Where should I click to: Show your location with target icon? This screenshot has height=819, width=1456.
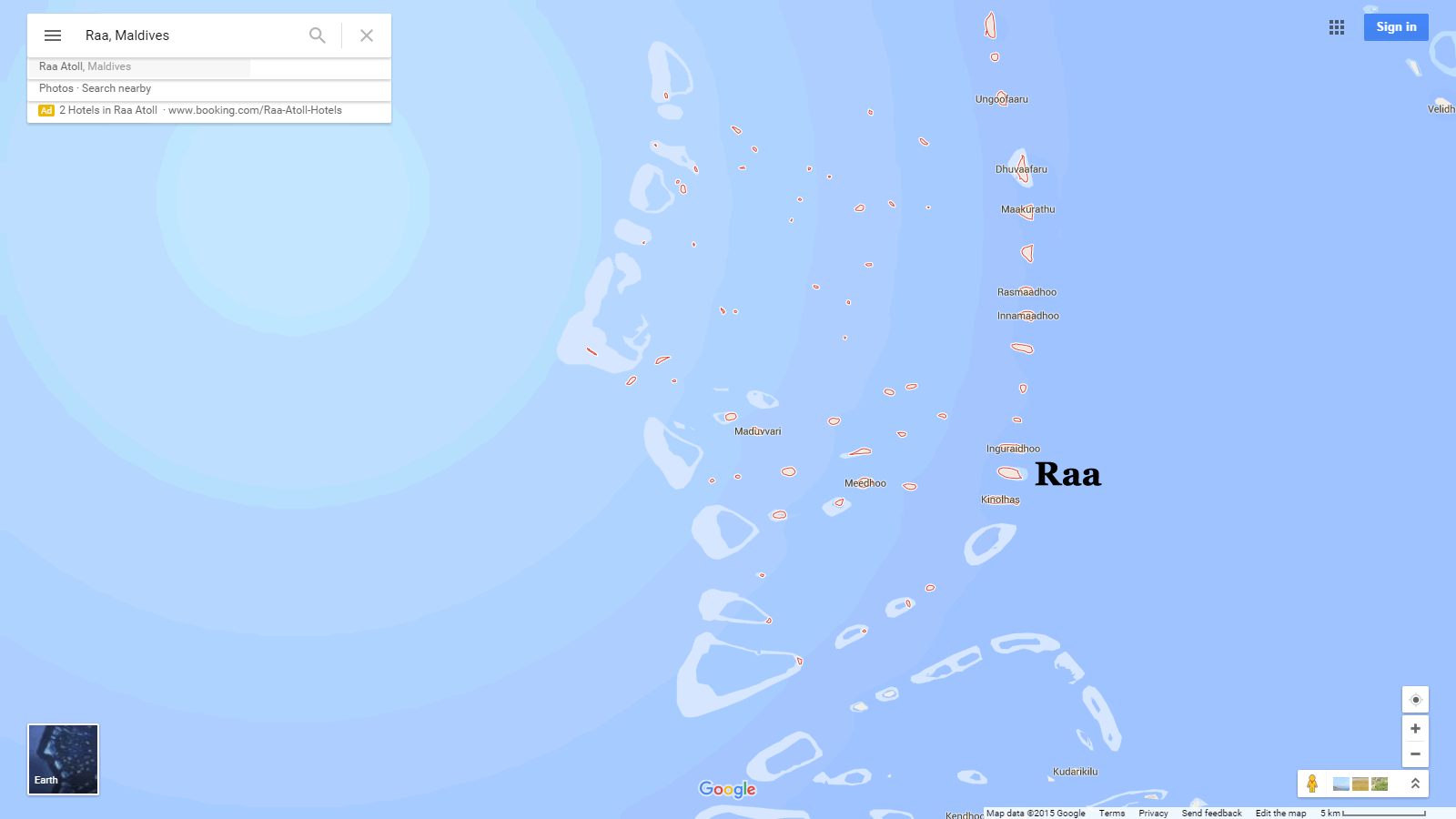coord(1415,700)
